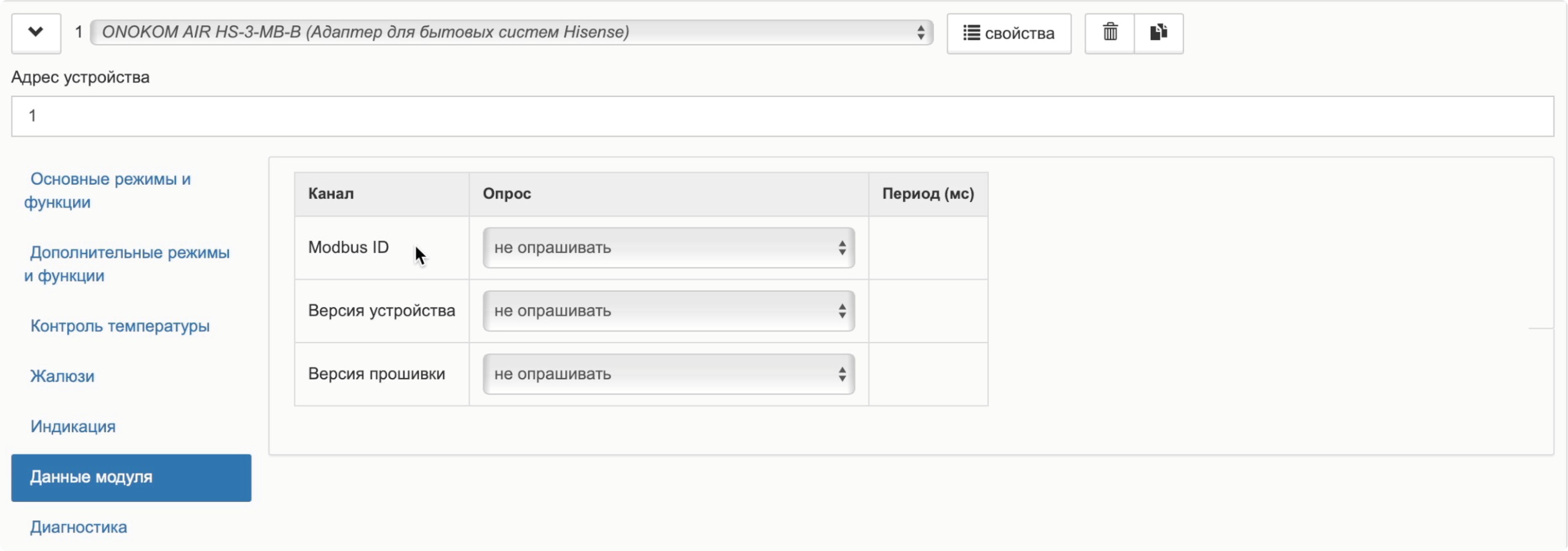Select the Индикация tab

point(72,426)
